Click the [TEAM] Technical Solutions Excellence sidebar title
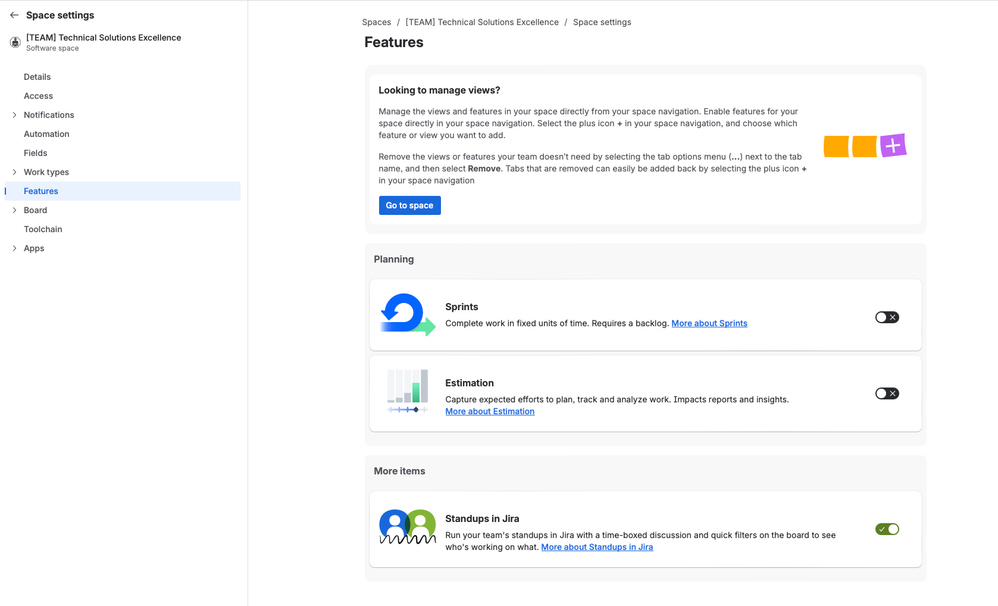The width and height of the screenshot is (998, 606). click(x=104, y=38)
